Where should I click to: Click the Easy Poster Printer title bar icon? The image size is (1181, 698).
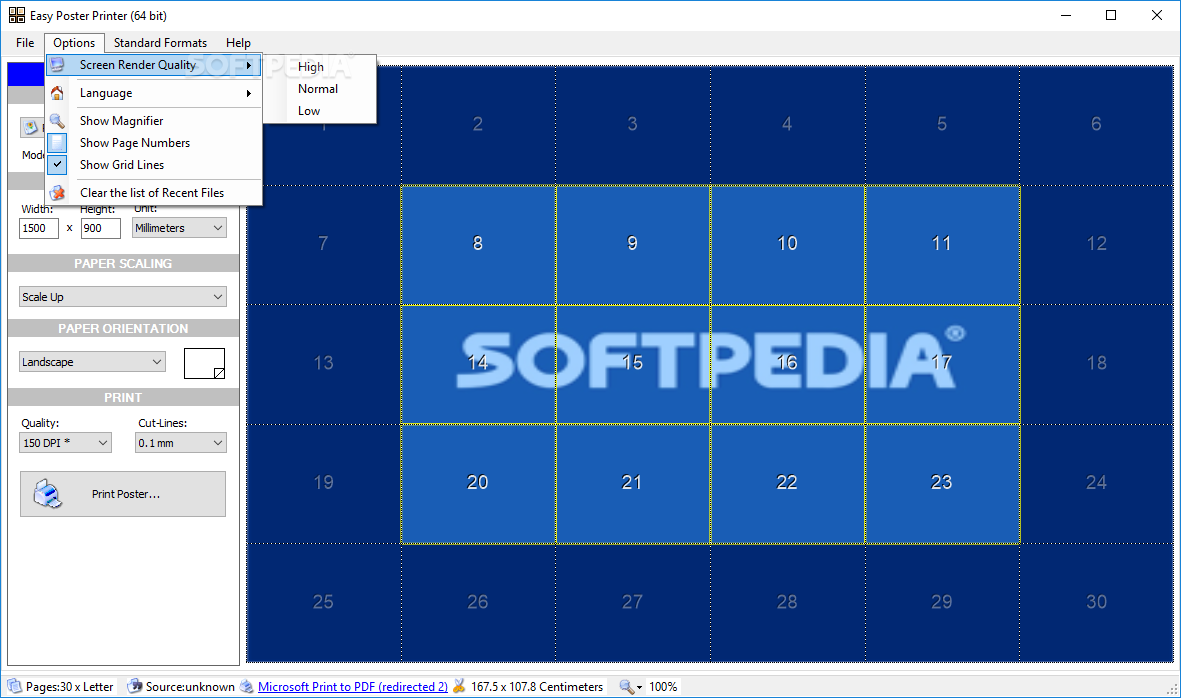17,15
